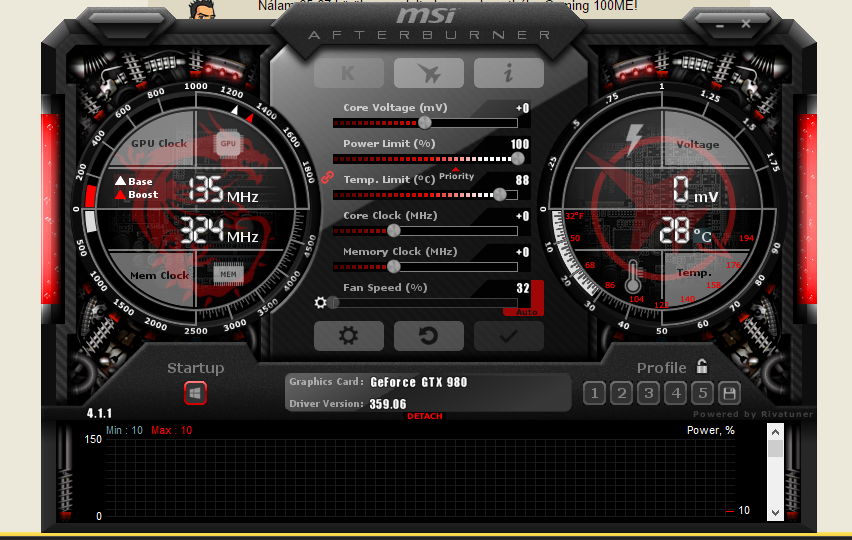Click the graph scrollbar down arrow

[775, 512]
